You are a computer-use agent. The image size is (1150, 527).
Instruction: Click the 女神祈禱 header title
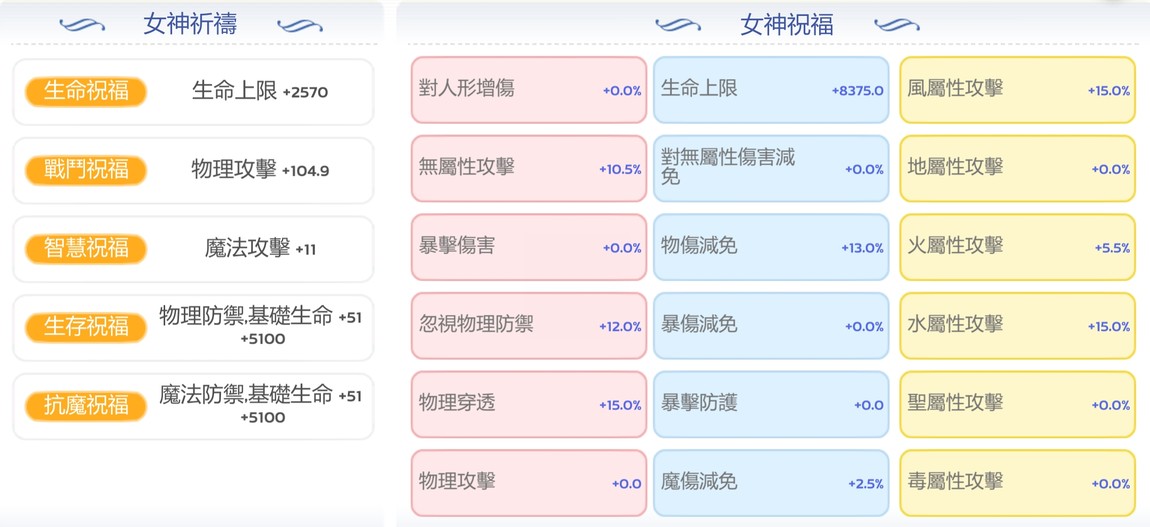[x=189, y=25]
